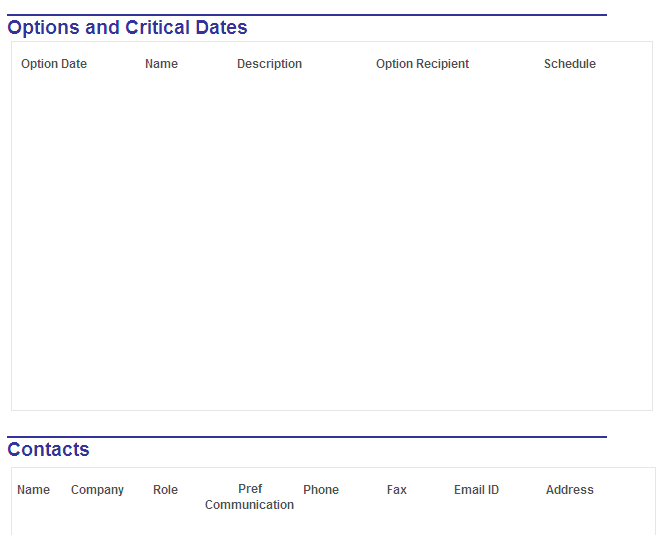Click the Option Date column header

54,64
